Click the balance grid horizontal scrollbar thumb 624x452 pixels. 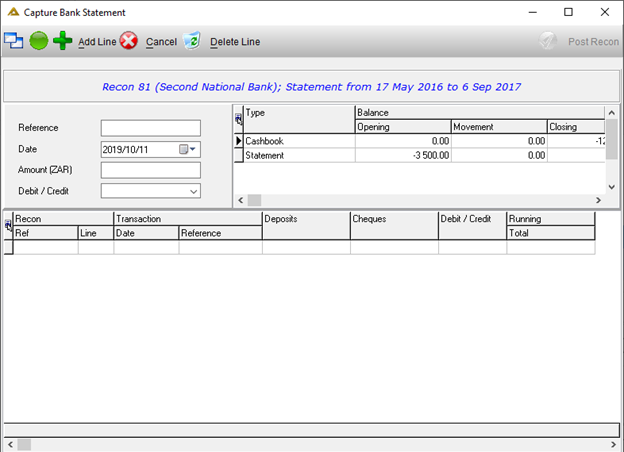pos(254,200)
